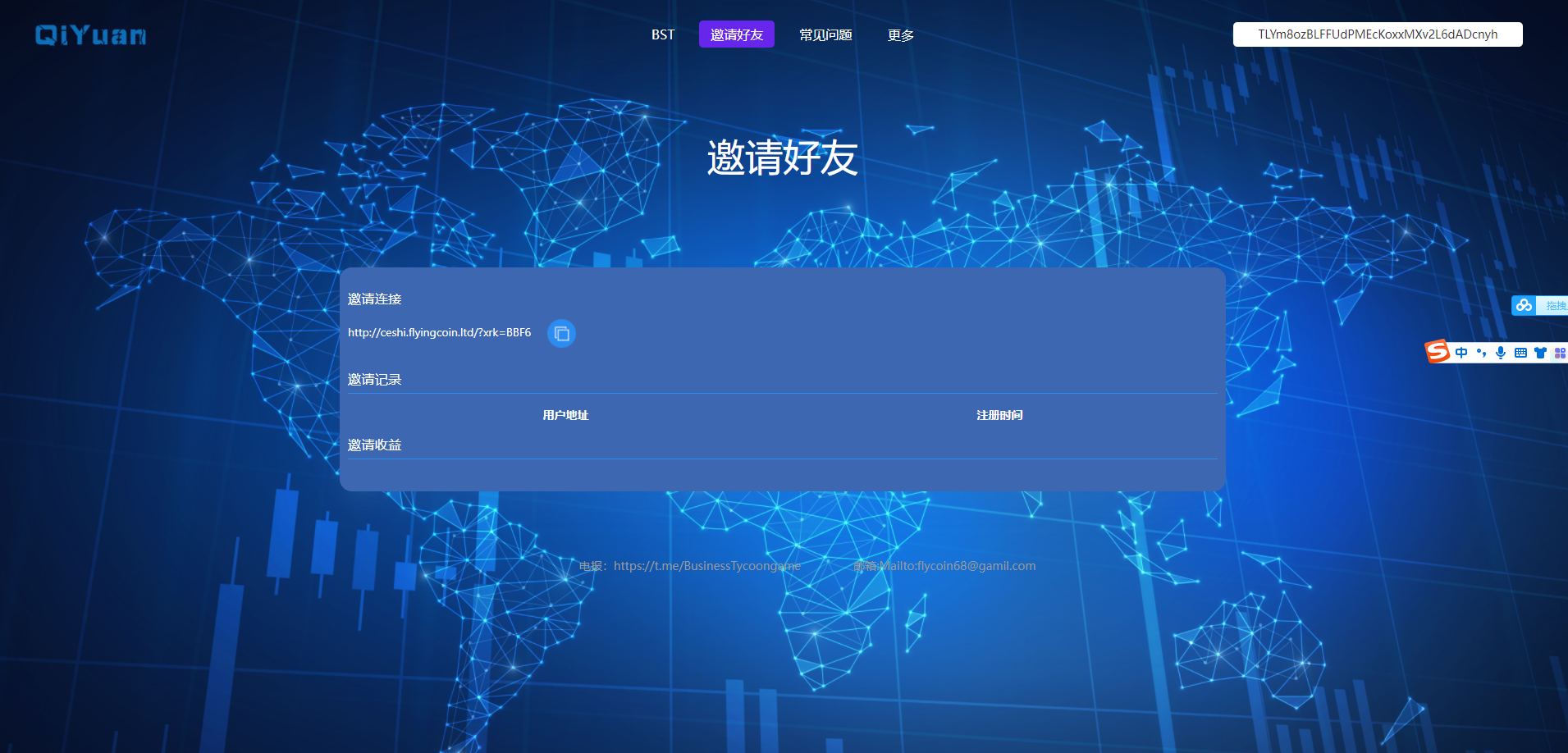Toggle Sogou punctuation mode
The width and height of the screenshot is (1568, 753).
(x=1481, y=353)
